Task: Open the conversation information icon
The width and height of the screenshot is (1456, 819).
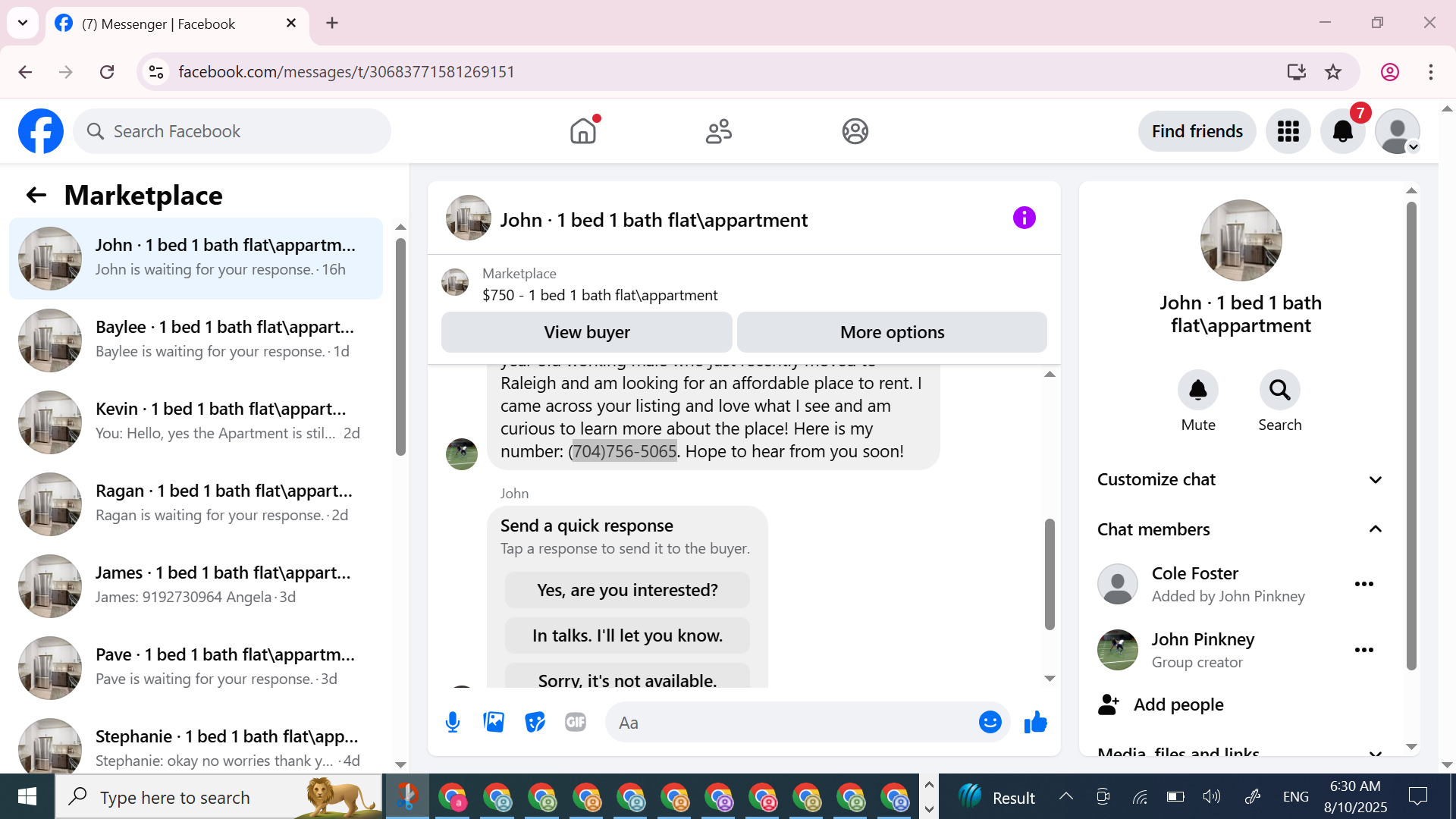Action: coord(1024,218)
